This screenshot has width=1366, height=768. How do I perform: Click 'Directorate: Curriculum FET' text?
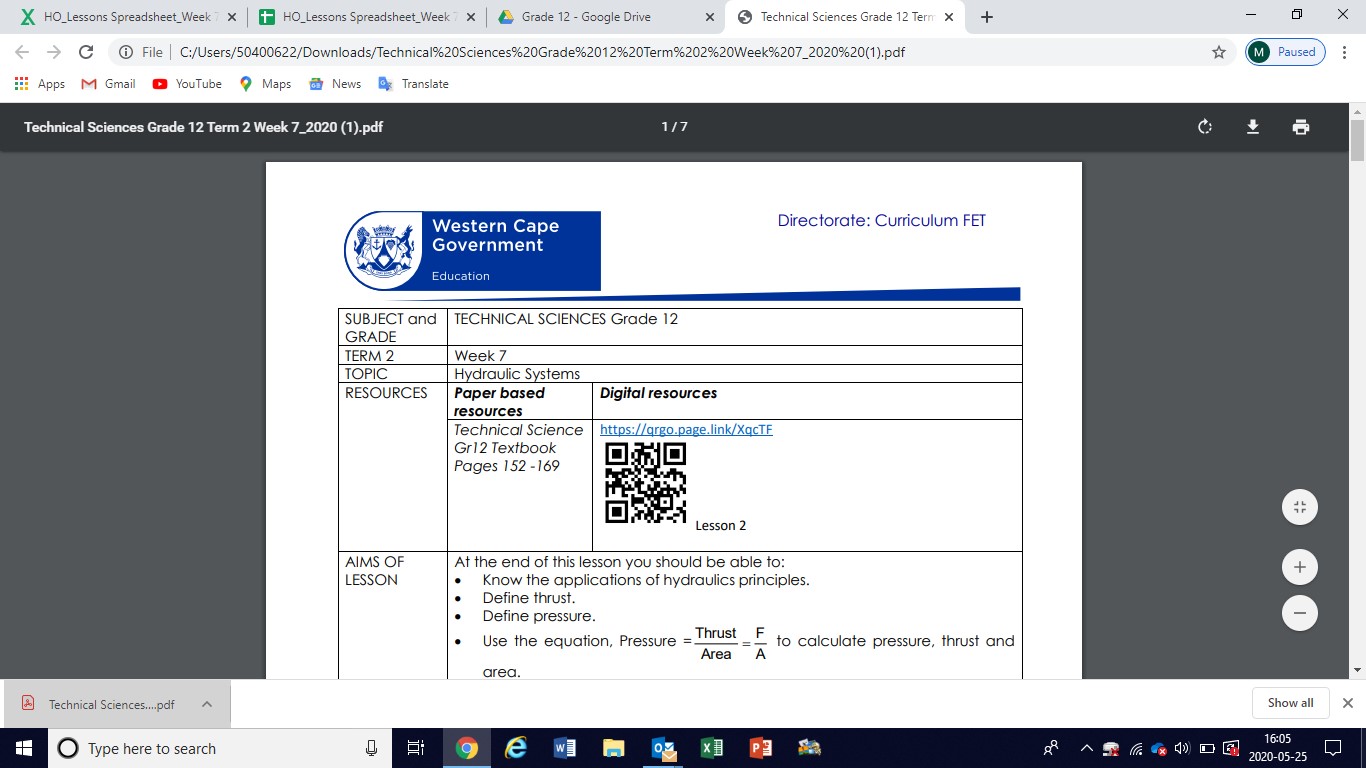tap(882, 221)
